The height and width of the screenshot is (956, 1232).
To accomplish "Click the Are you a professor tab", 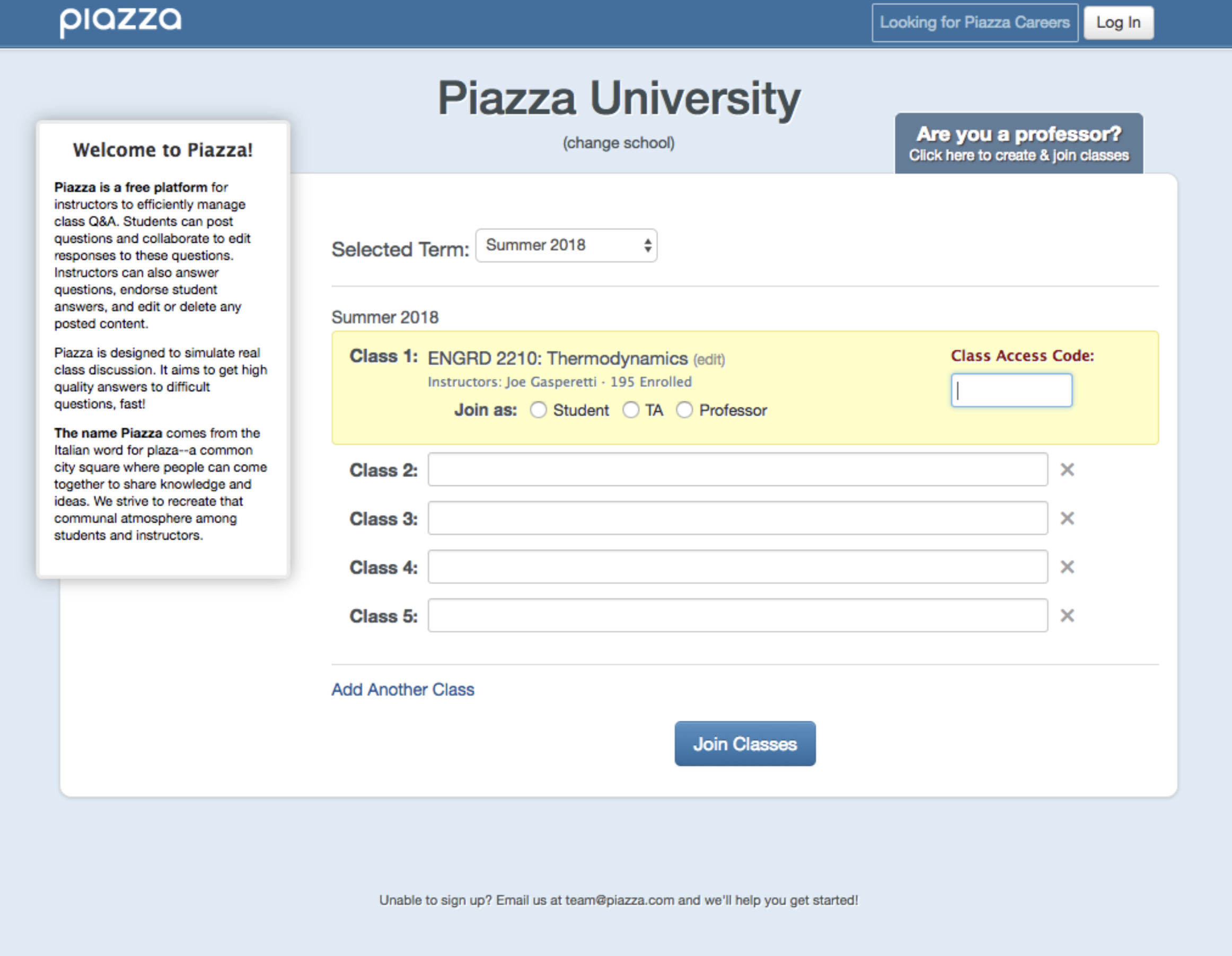I will tap(1018, 144).
